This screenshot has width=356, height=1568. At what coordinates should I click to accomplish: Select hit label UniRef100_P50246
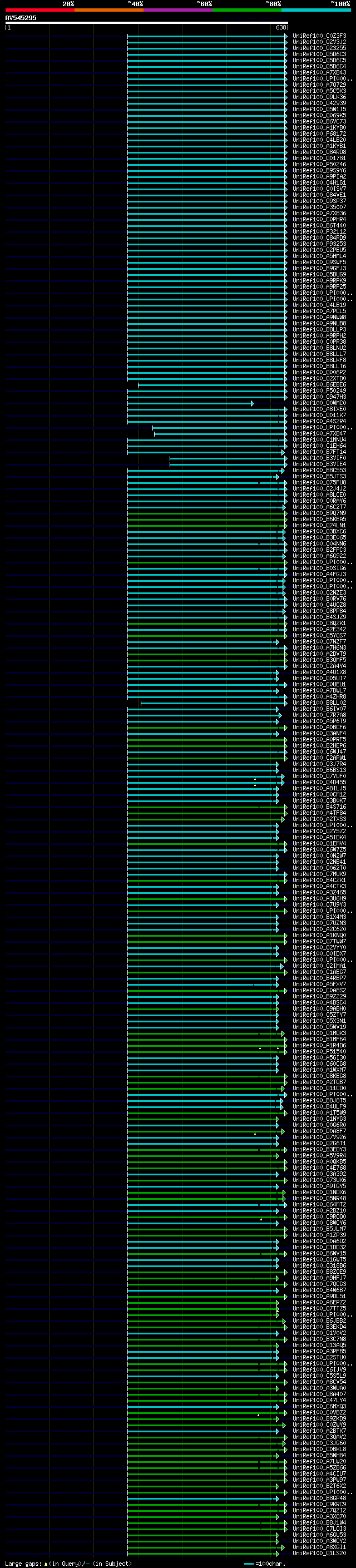tap(319, 164)
